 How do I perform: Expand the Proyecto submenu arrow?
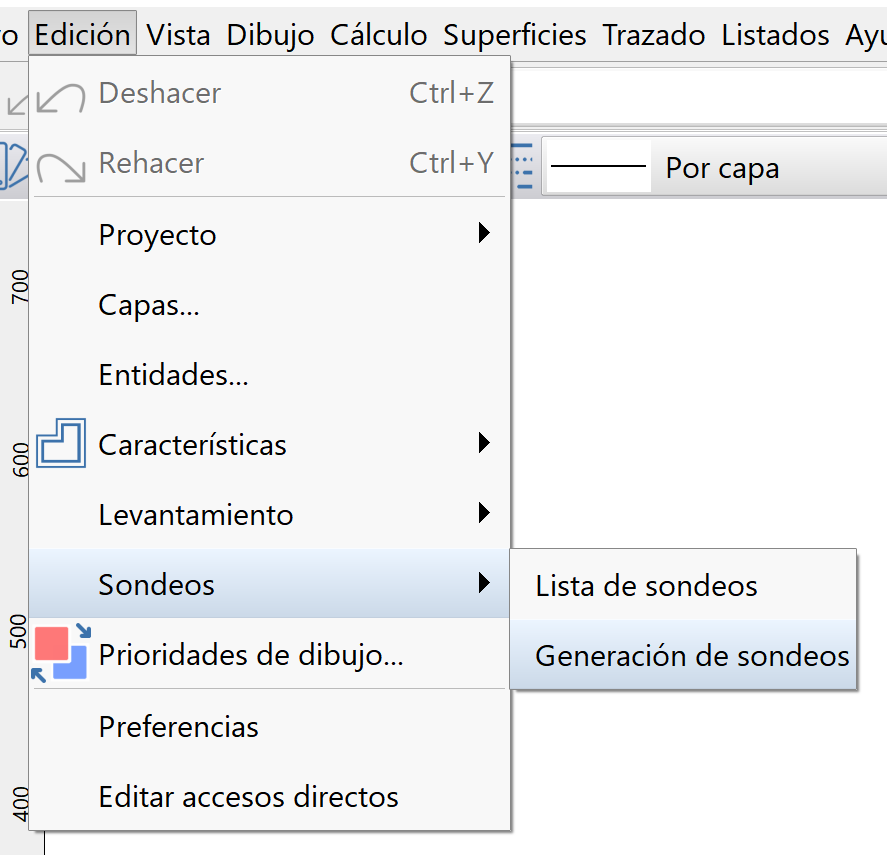click(484, 233)
